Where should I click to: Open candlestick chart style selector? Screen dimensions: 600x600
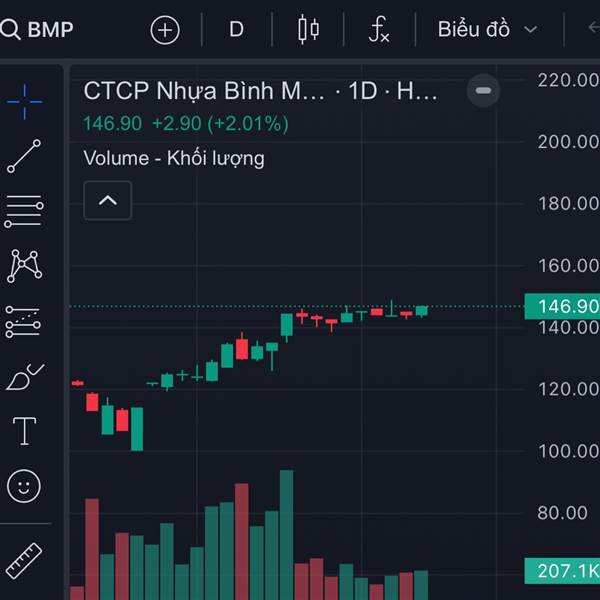pos(308,29)
